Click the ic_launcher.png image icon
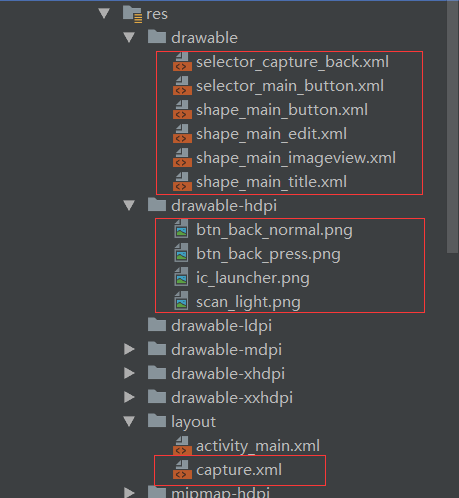 [x=181, y=278]
